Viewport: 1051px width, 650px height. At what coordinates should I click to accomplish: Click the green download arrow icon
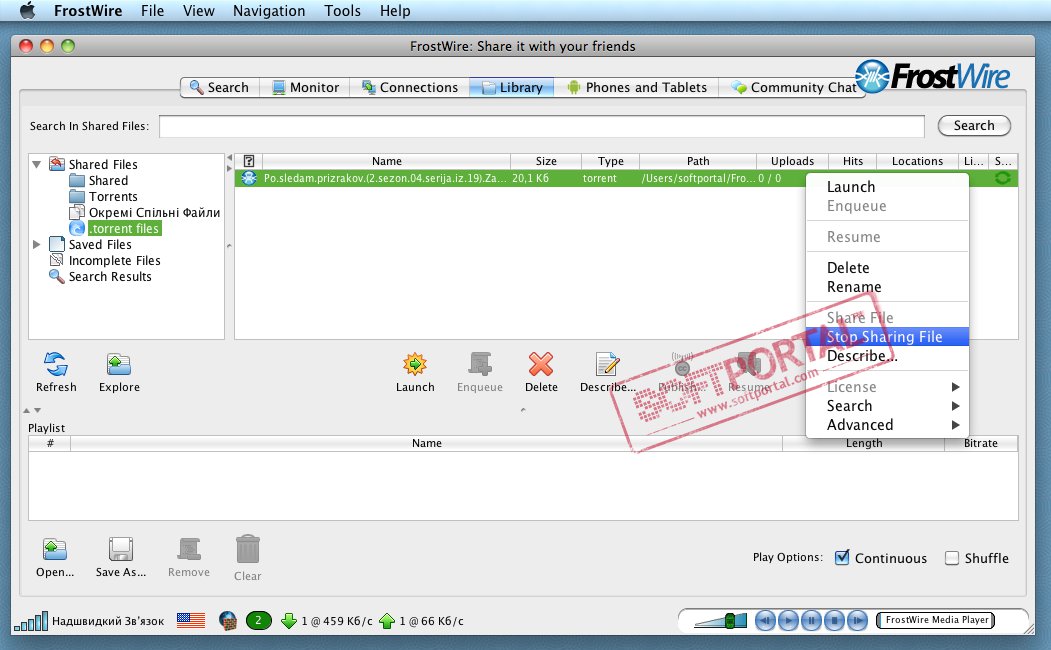(289, 621)
